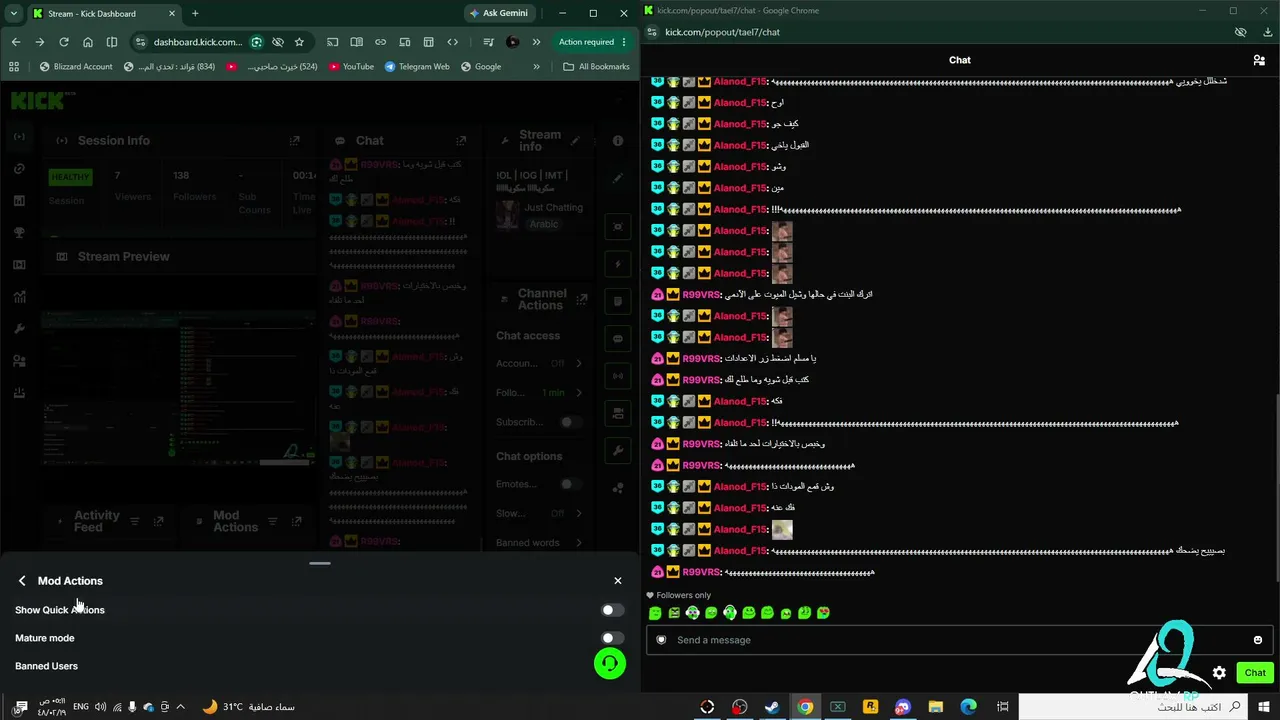Open Microsoft Edge from the taskbar

coord(969,707)
